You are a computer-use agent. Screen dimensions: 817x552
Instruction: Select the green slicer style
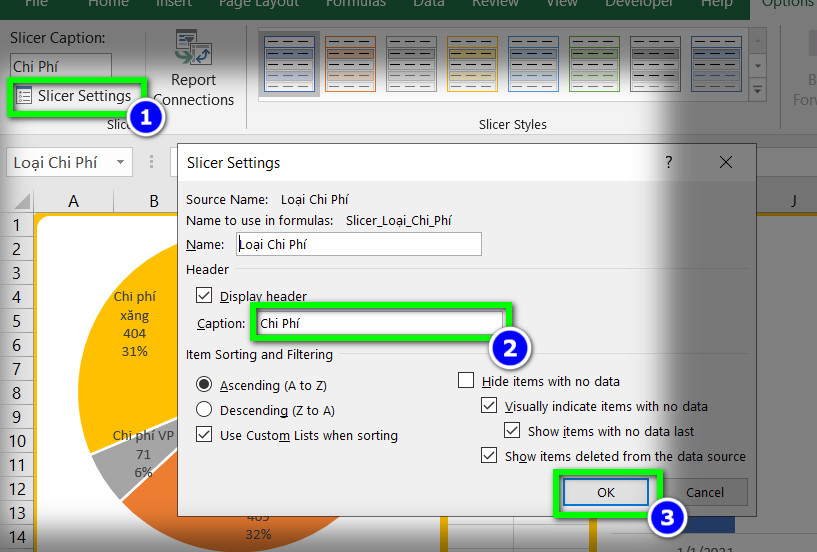[594, 64]
